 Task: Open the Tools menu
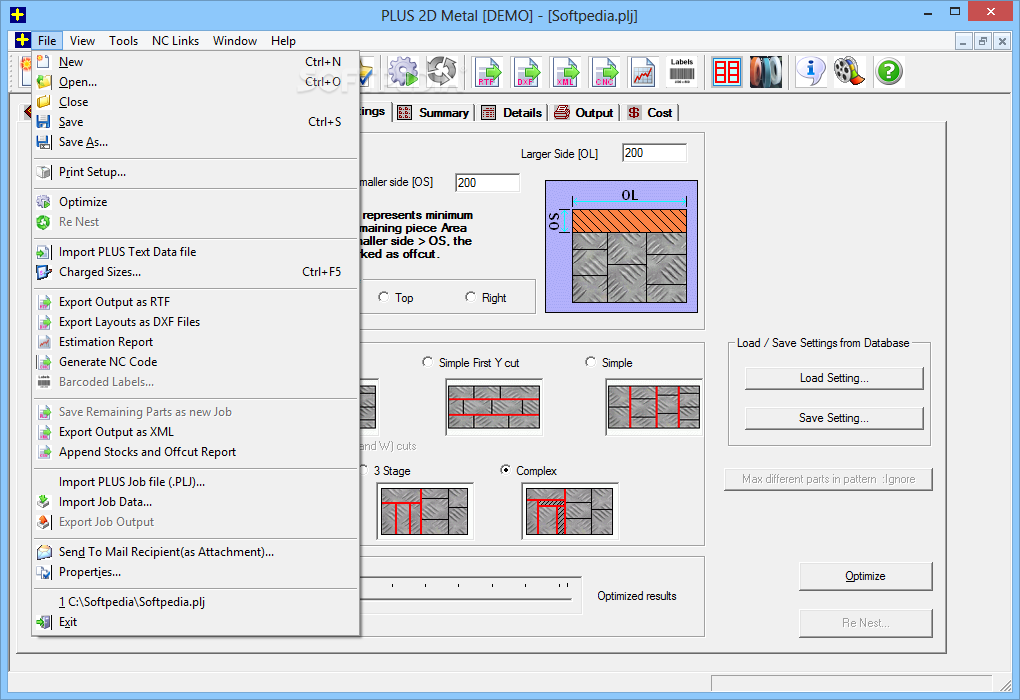(124, 40)
